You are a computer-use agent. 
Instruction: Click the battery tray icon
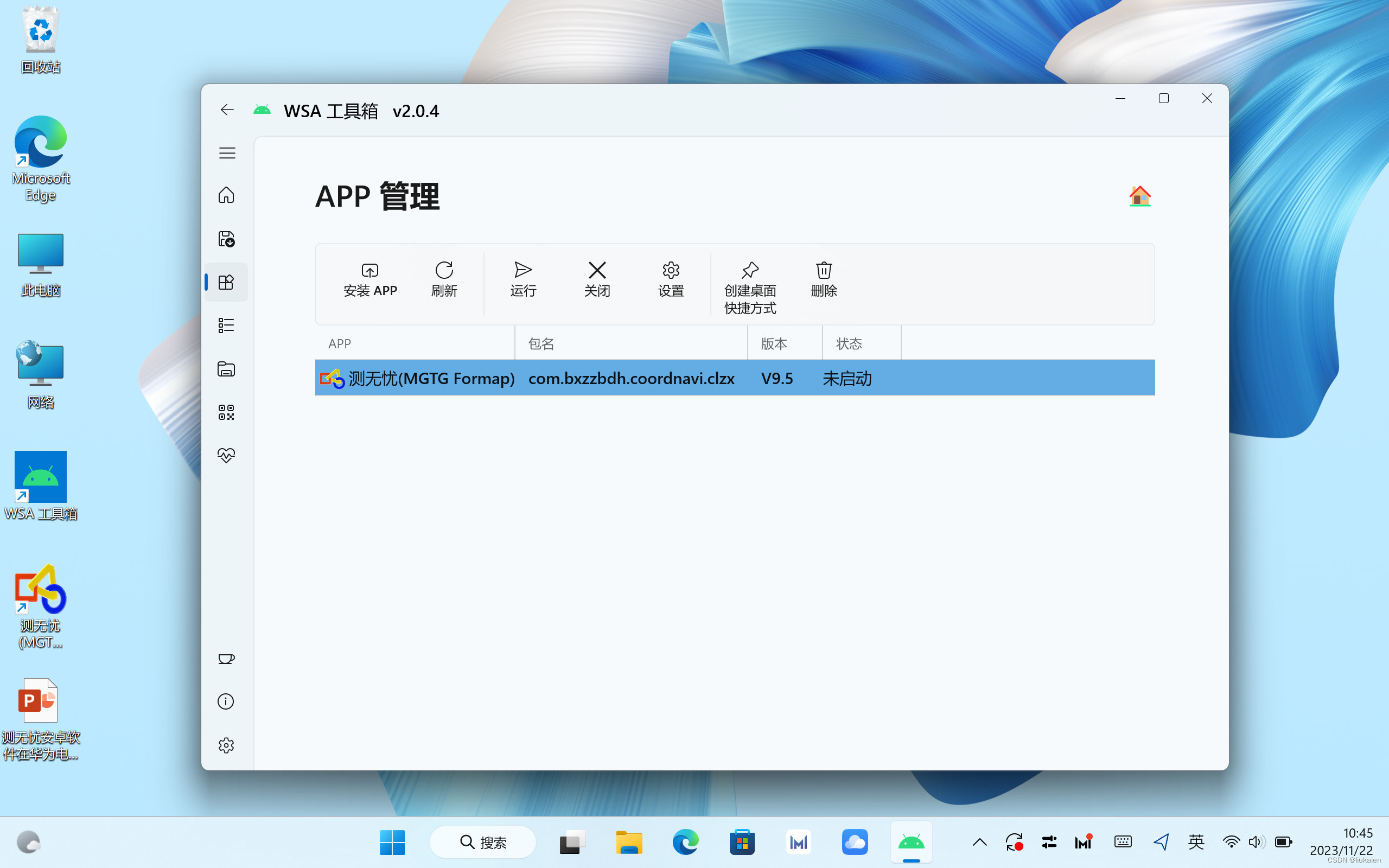1283,842
